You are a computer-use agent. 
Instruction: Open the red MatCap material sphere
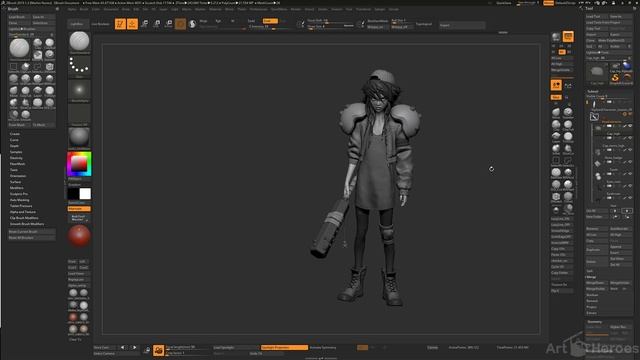(x=79, y=236)
